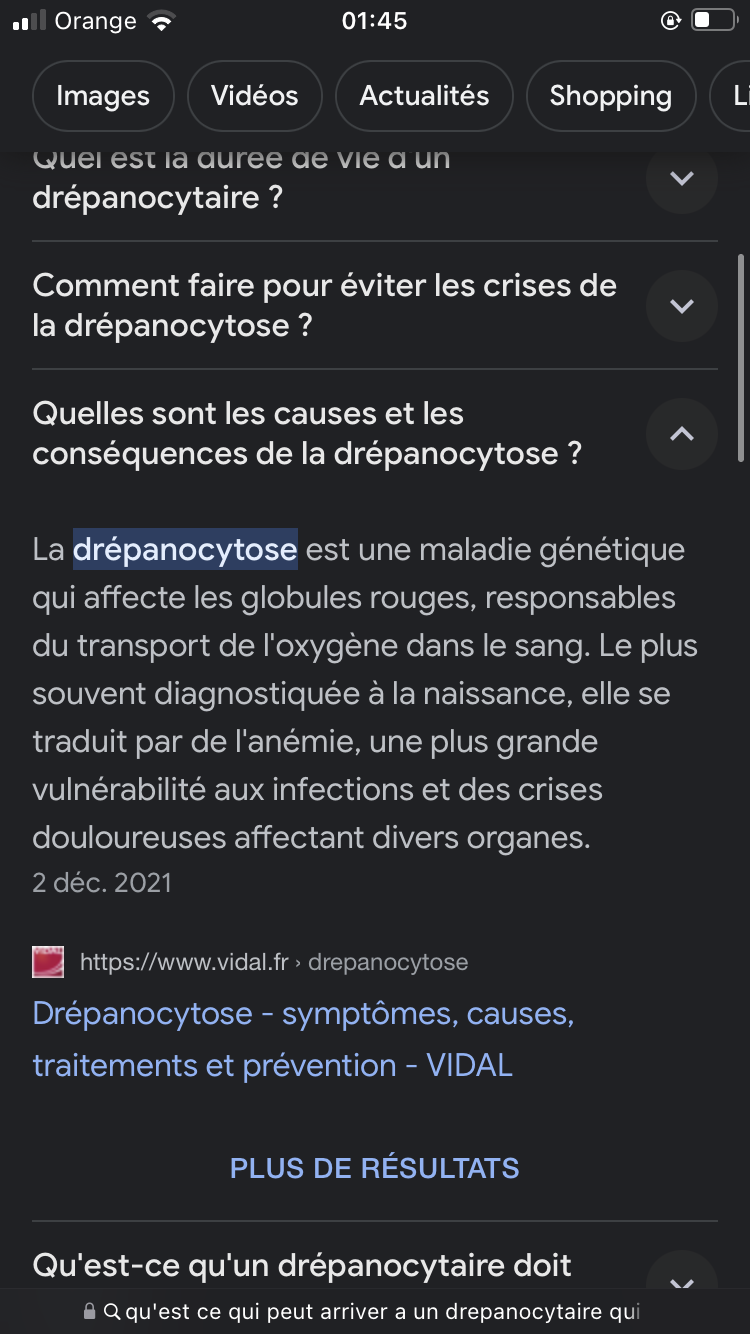
Task: Go to the Shopping tab
Action: (x=610, y=96)
